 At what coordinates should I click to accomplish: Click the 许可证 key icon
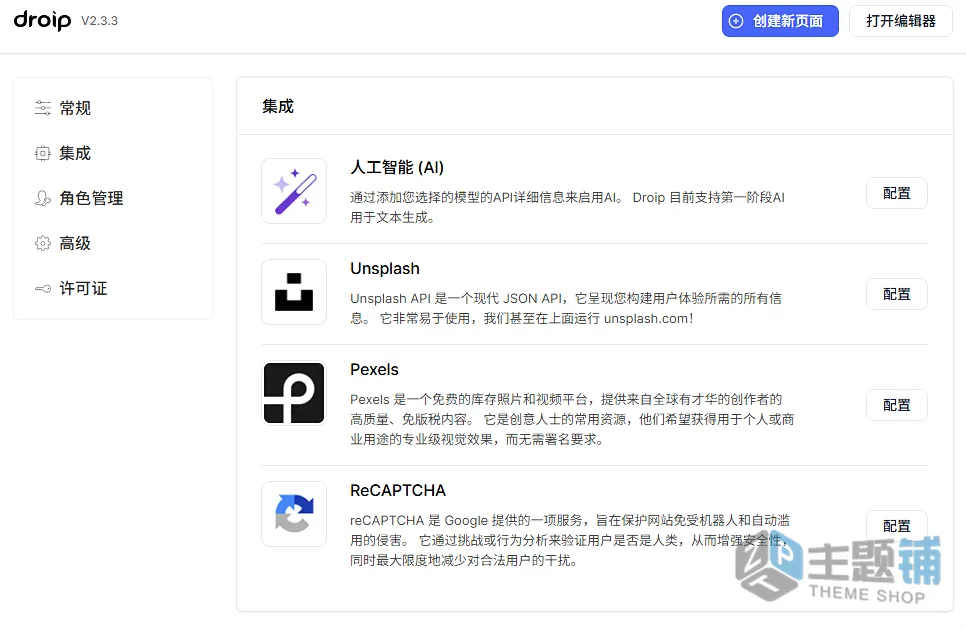coord(43,288)
